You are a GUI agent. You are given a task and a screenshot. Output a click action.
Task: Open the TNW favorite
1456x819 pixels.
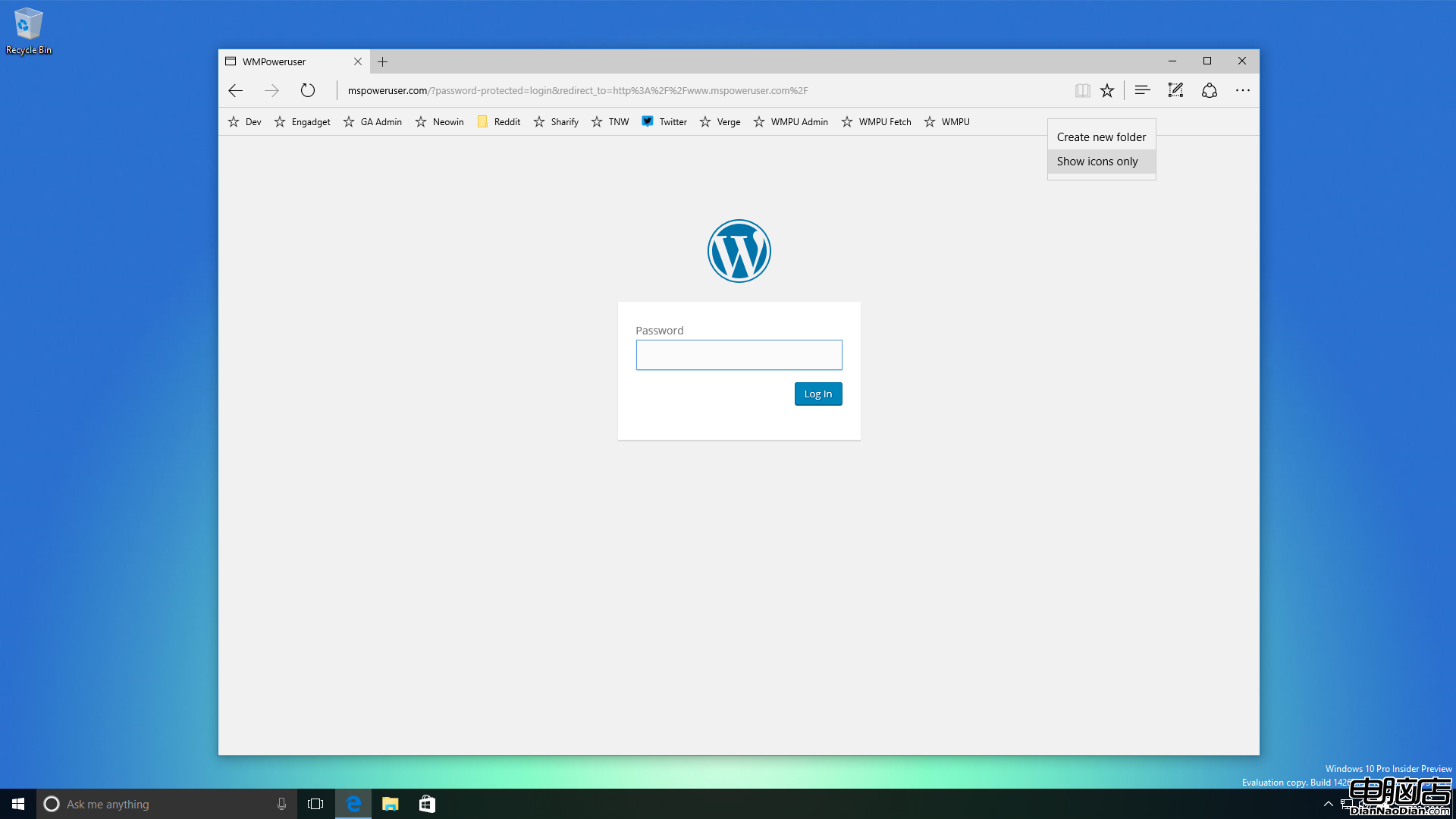(x=610, y=121)
